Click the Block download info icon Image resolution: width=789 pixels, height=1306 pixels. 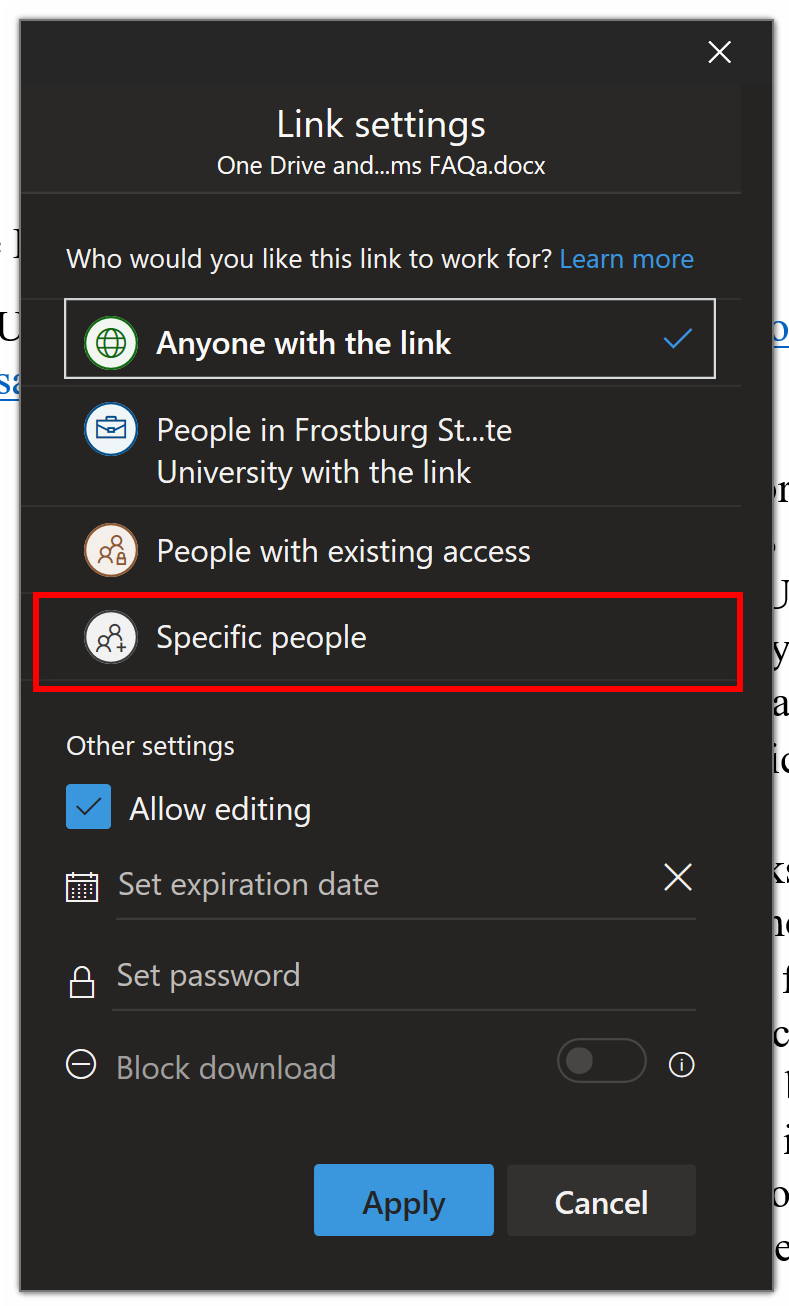click(682, 1065)
